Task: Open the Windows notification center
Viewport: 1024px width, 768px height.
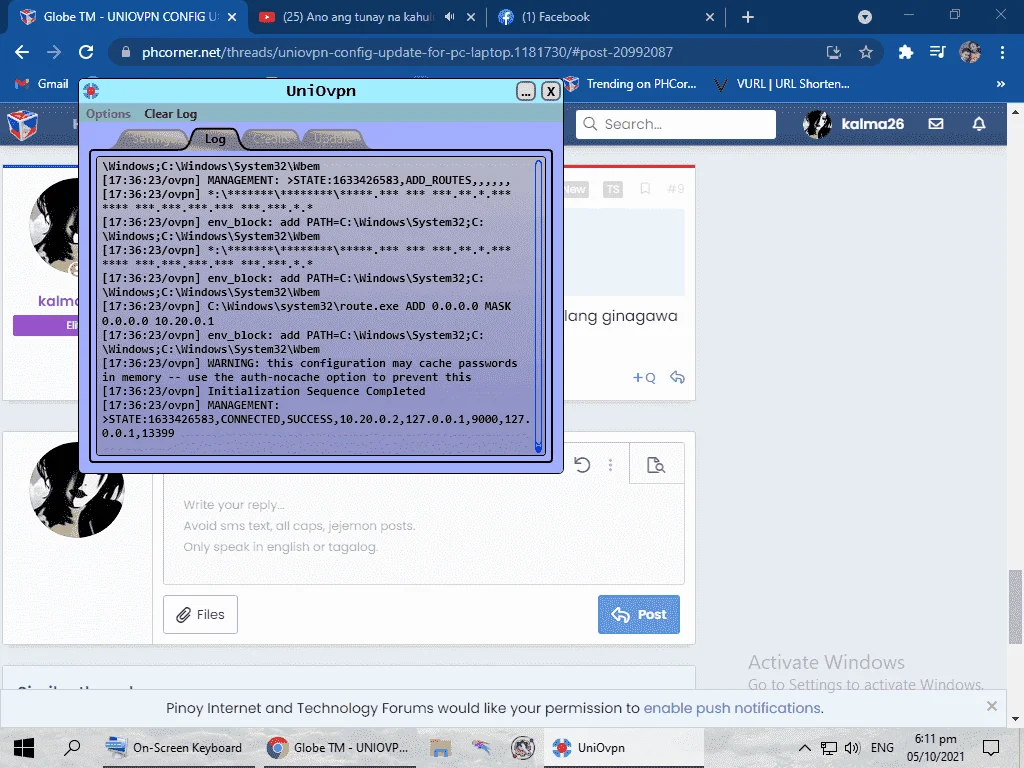Action: (x=991, y=748)
